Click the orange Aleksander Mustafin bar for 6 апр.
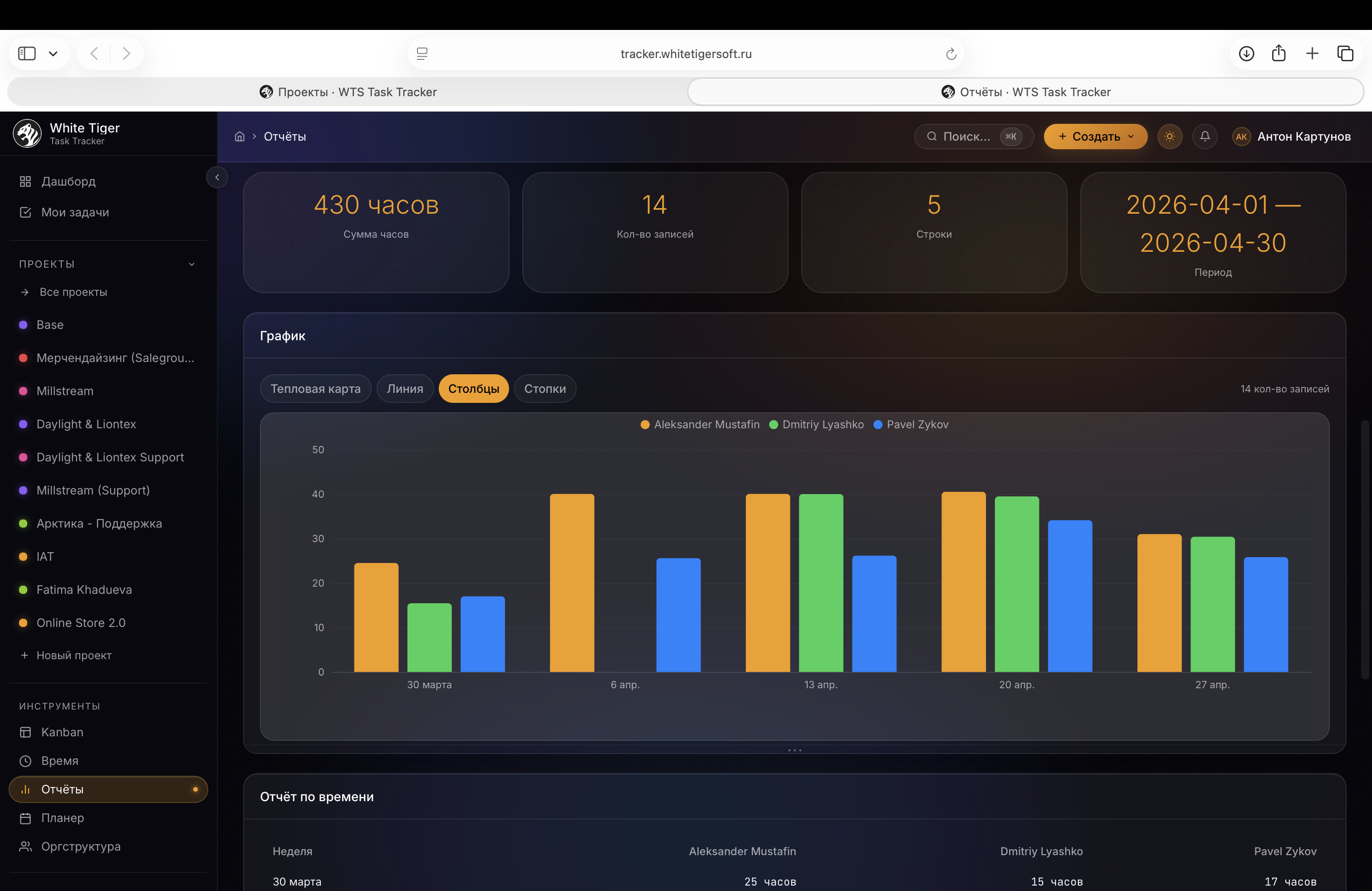 pyautogui.click(x=572, y=583)
